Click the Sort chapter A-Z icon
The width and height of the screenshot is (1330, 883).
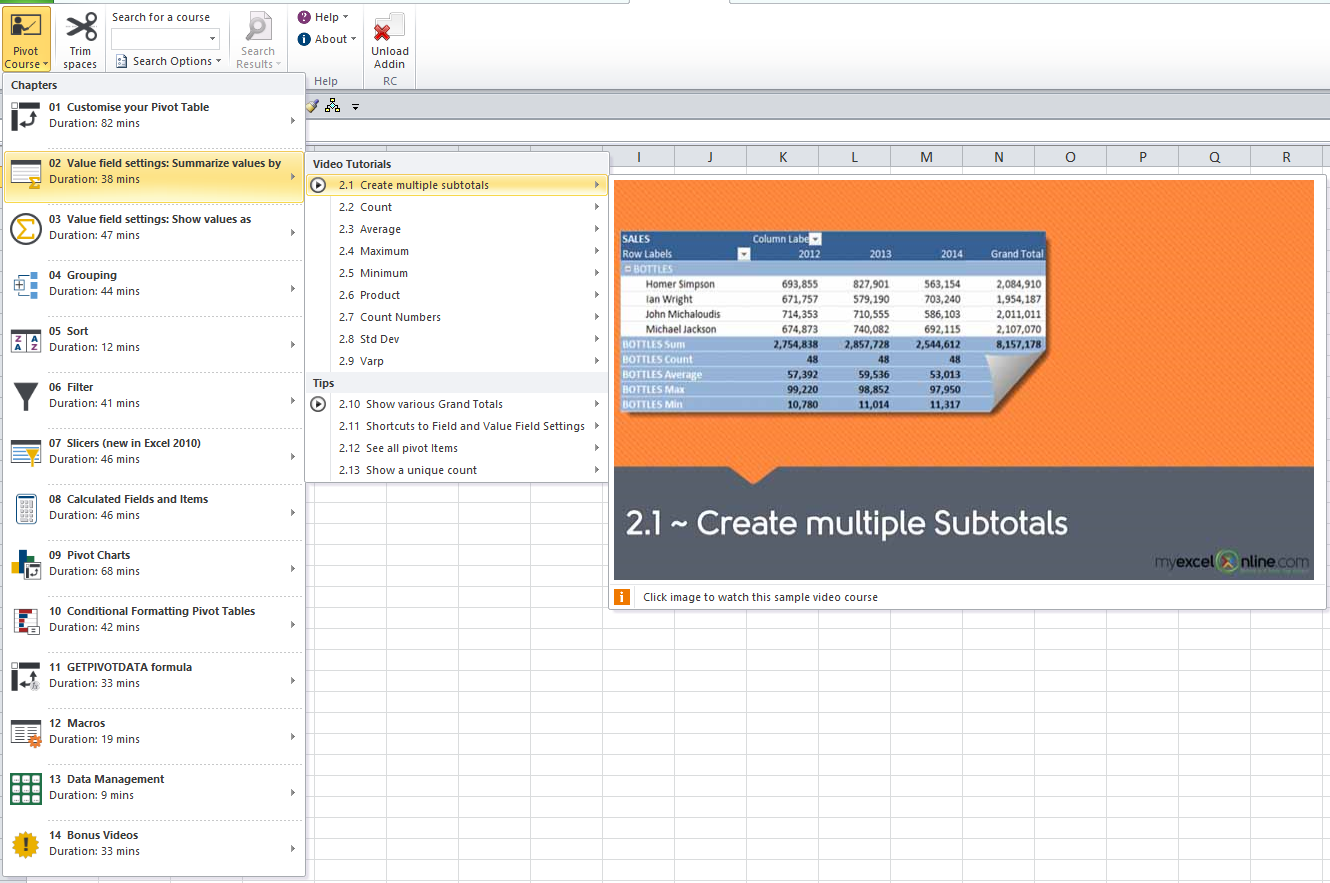(x=26, y=340)
